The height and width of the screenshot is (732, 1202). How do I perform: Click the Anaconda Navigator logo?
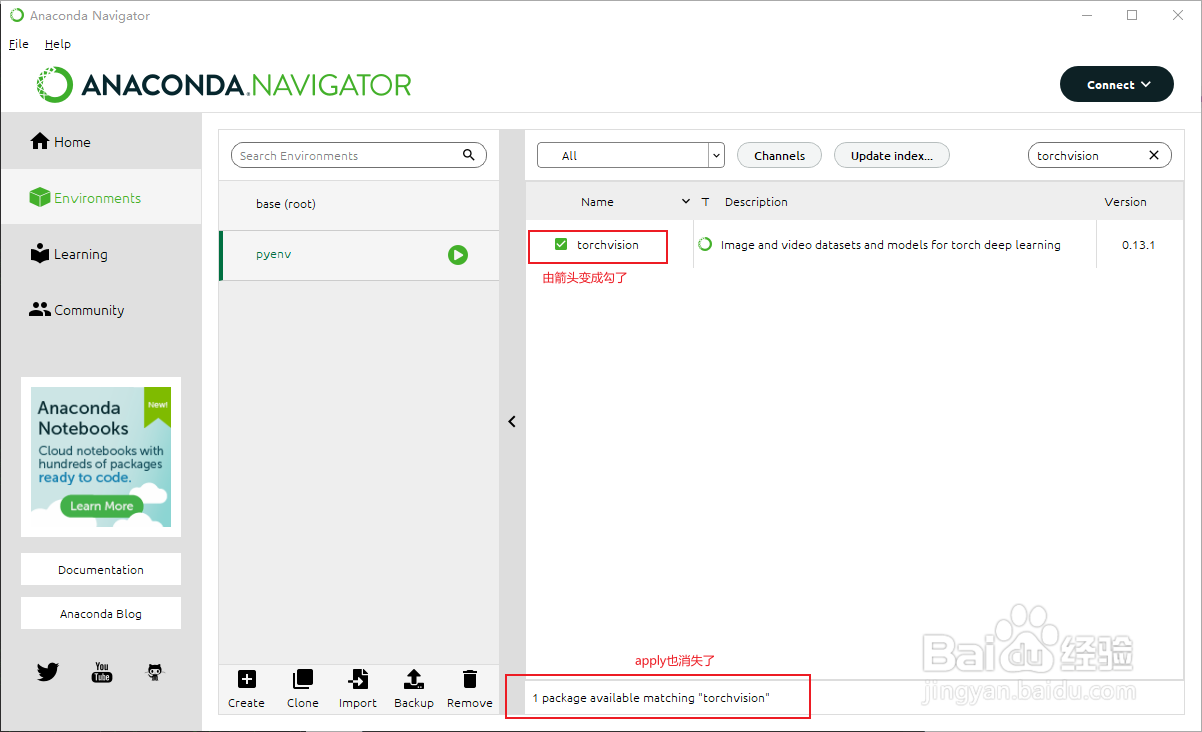(x=224, y=85)
